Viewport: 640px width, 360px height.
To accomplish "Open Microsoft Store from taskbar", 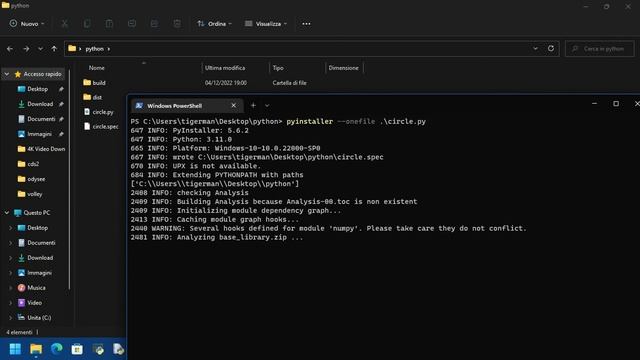I will [77, 349].
